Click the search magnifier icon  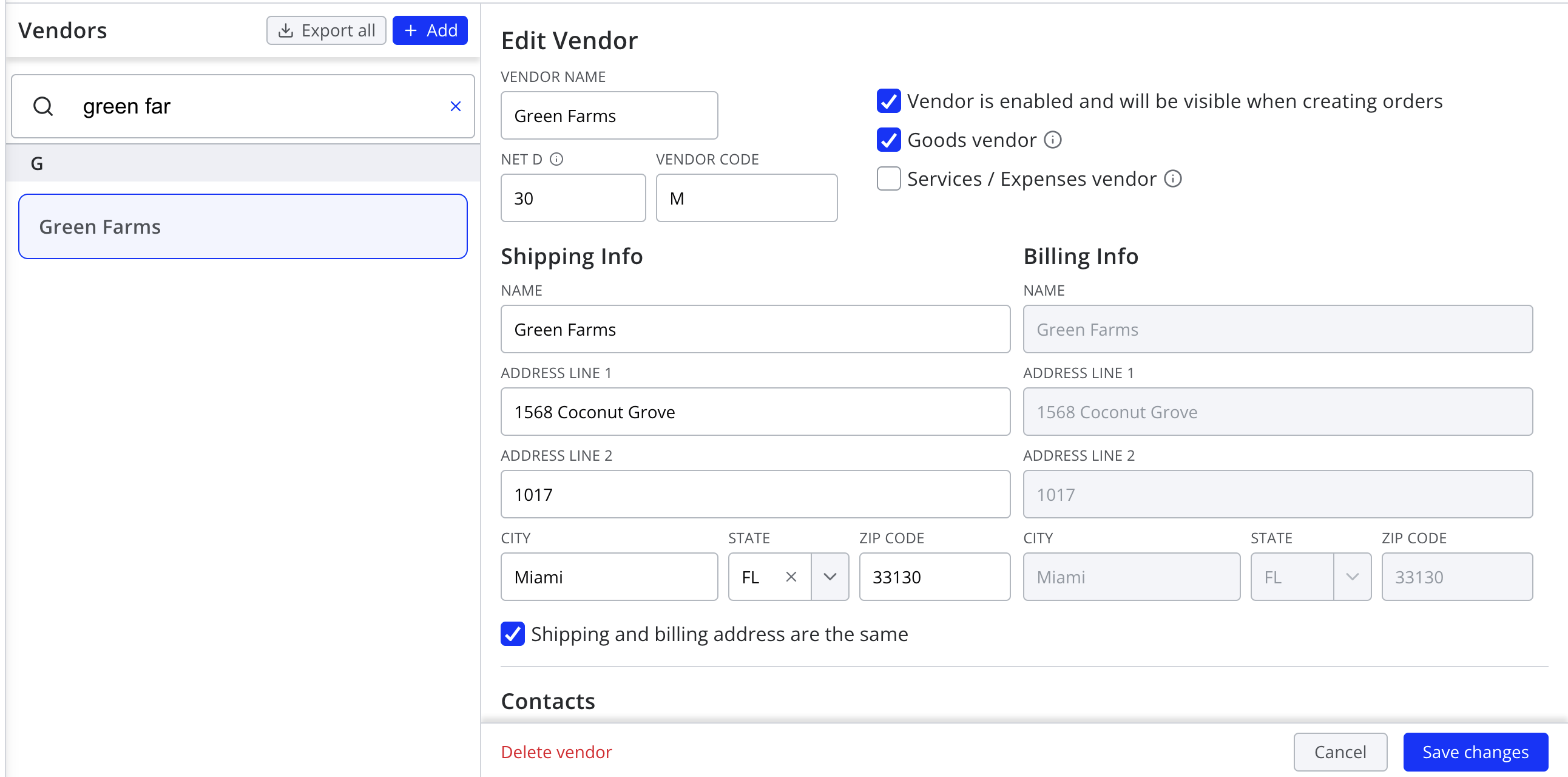[x=43, y=106]
